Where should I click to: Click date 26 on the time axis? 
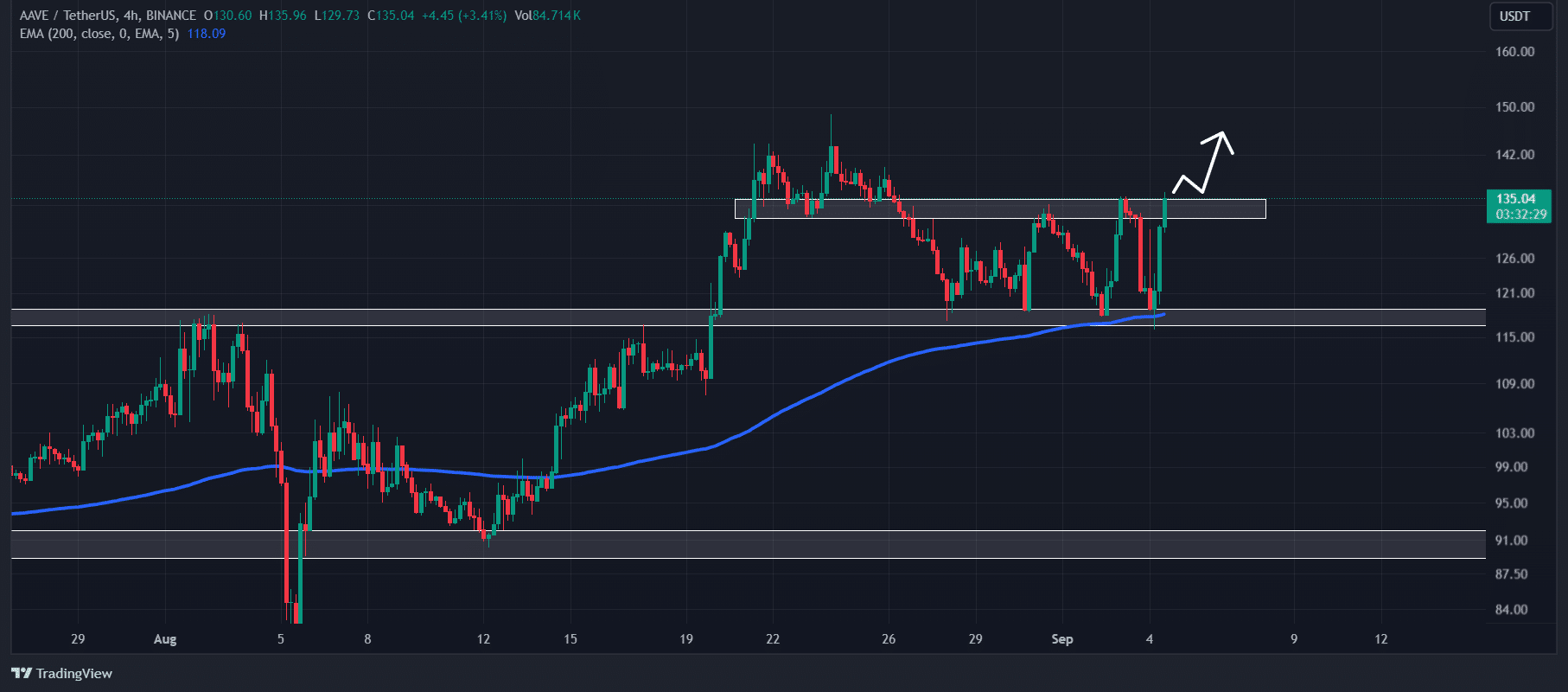[x=889, y=639]
